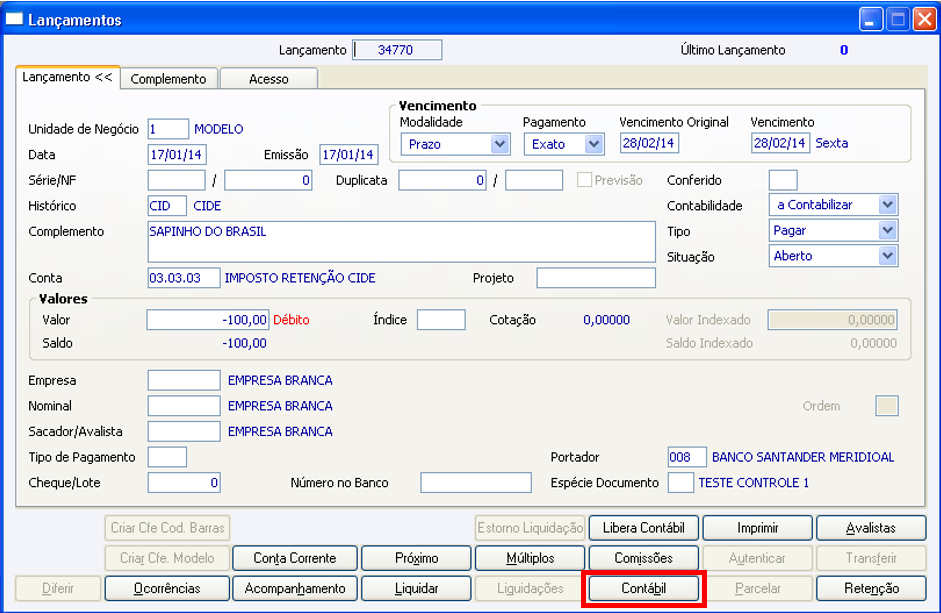The image size is (941, 613).
Task: Click the Série field
Action: (176, 180)
